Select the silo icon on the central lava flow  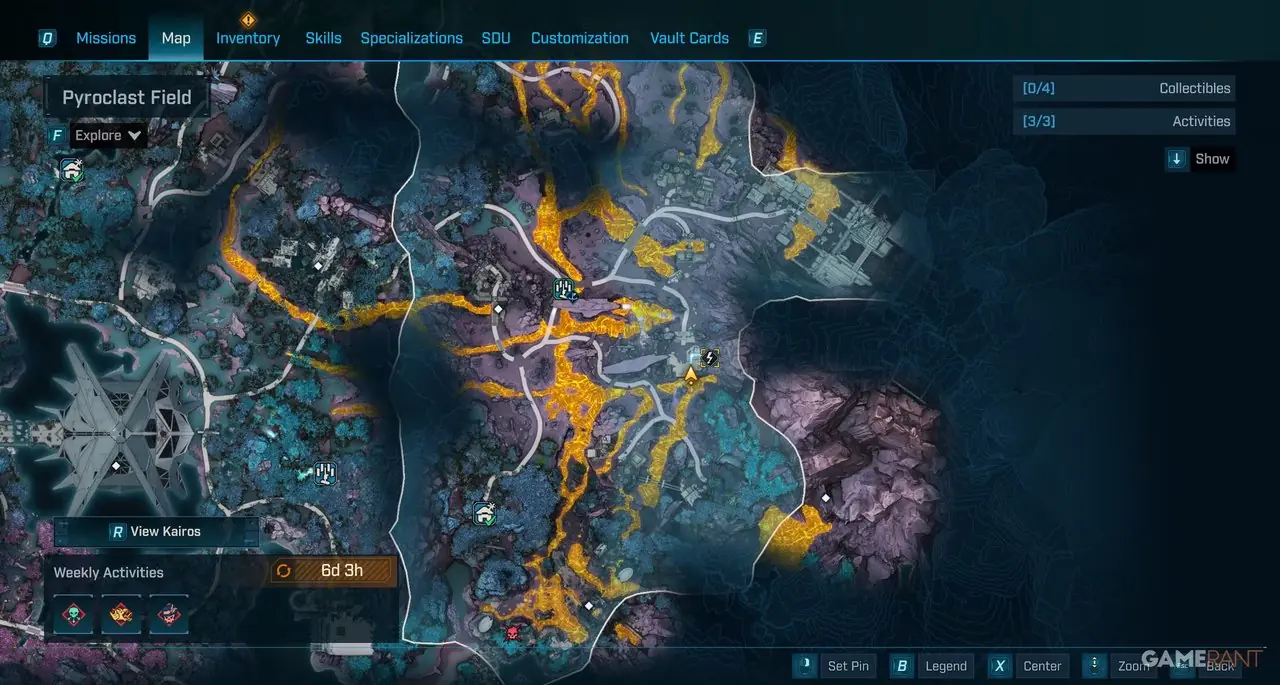click(x=566, y=290)
